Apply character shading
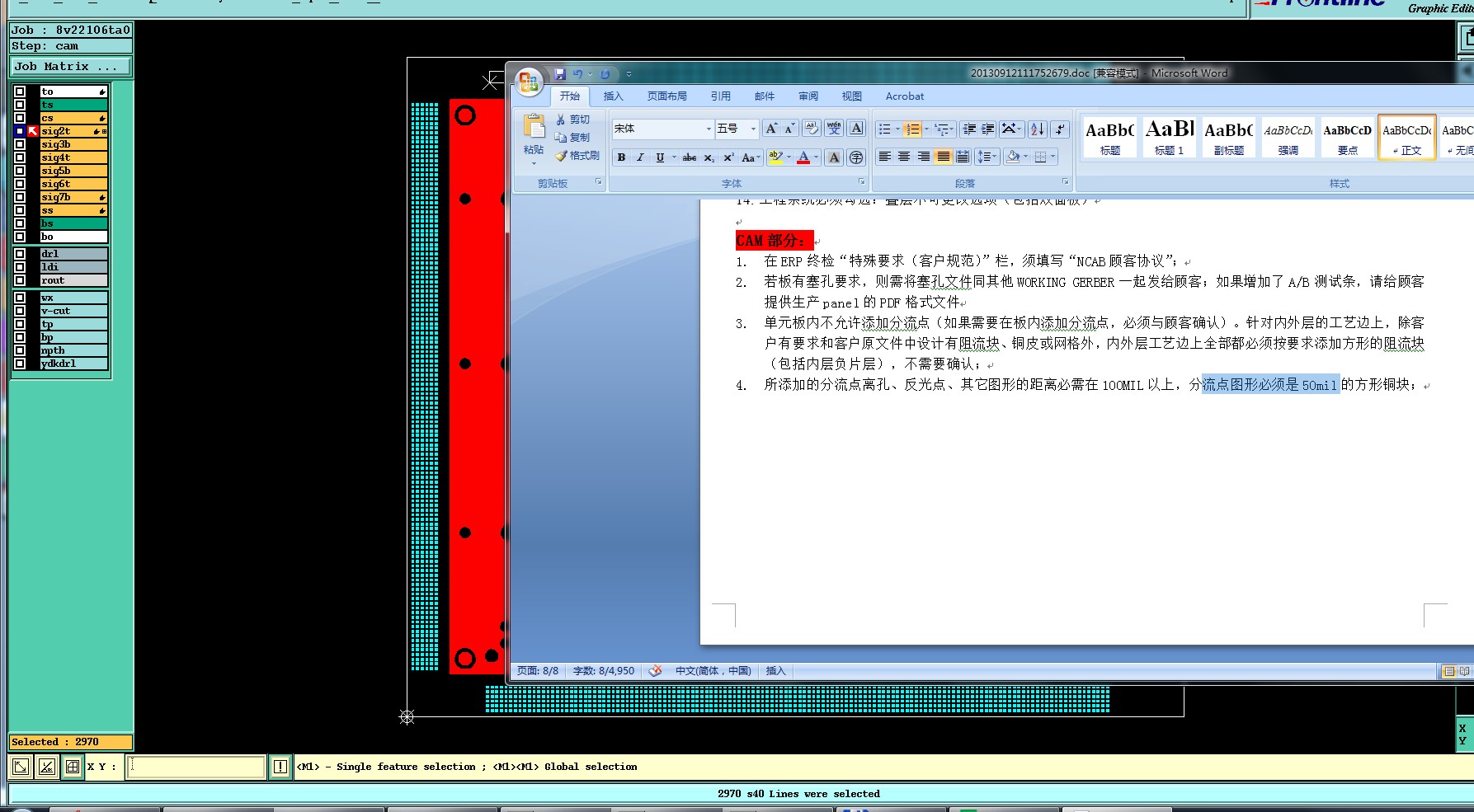1474x812 pixels. coord(834,157)
